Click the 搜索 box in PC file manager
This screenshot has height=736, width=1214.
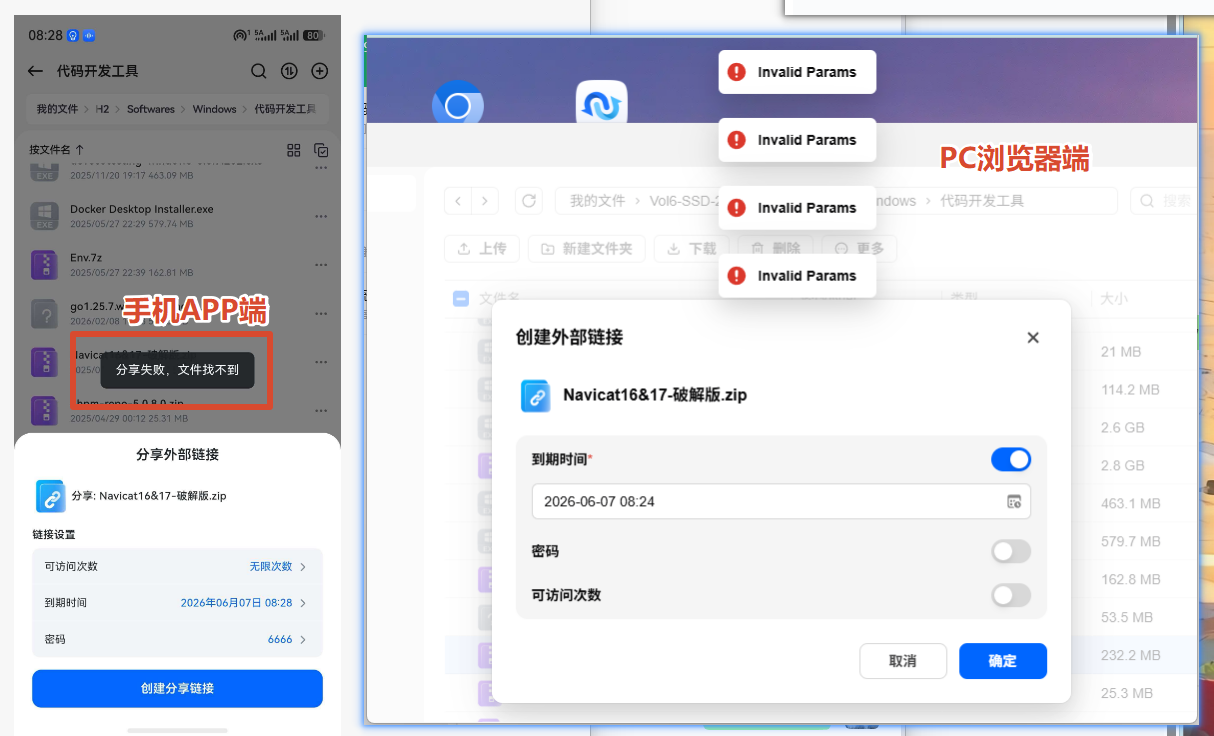1165,201
